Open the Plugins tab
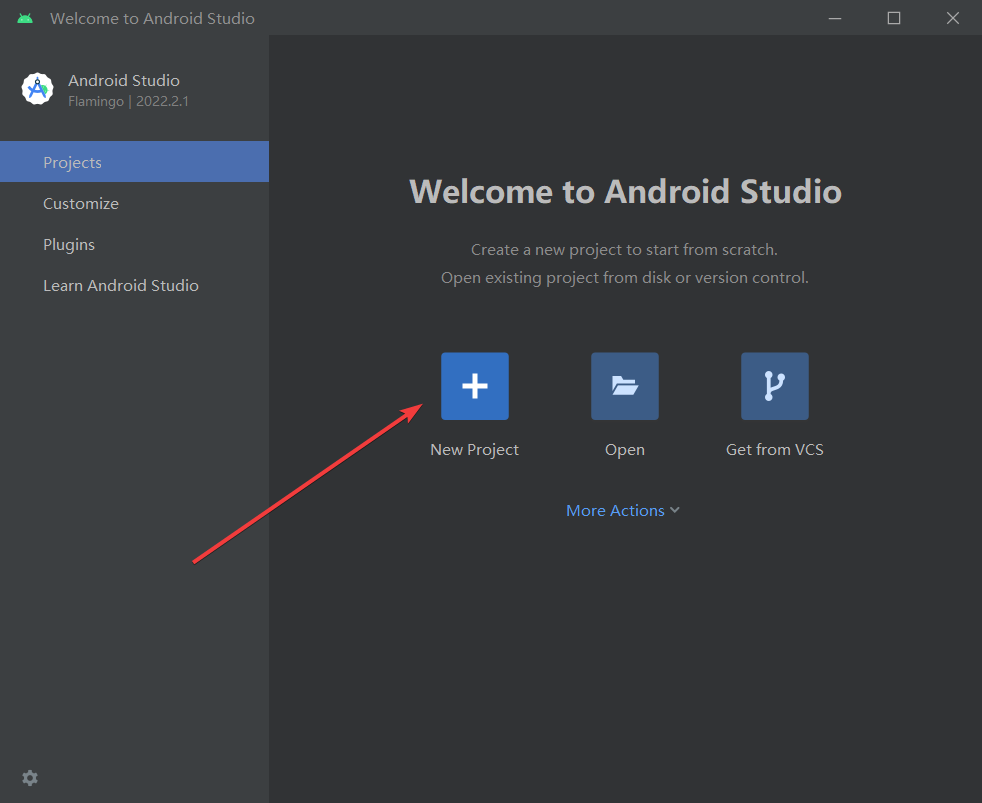The image size is (982, 803). click(135, 244)
